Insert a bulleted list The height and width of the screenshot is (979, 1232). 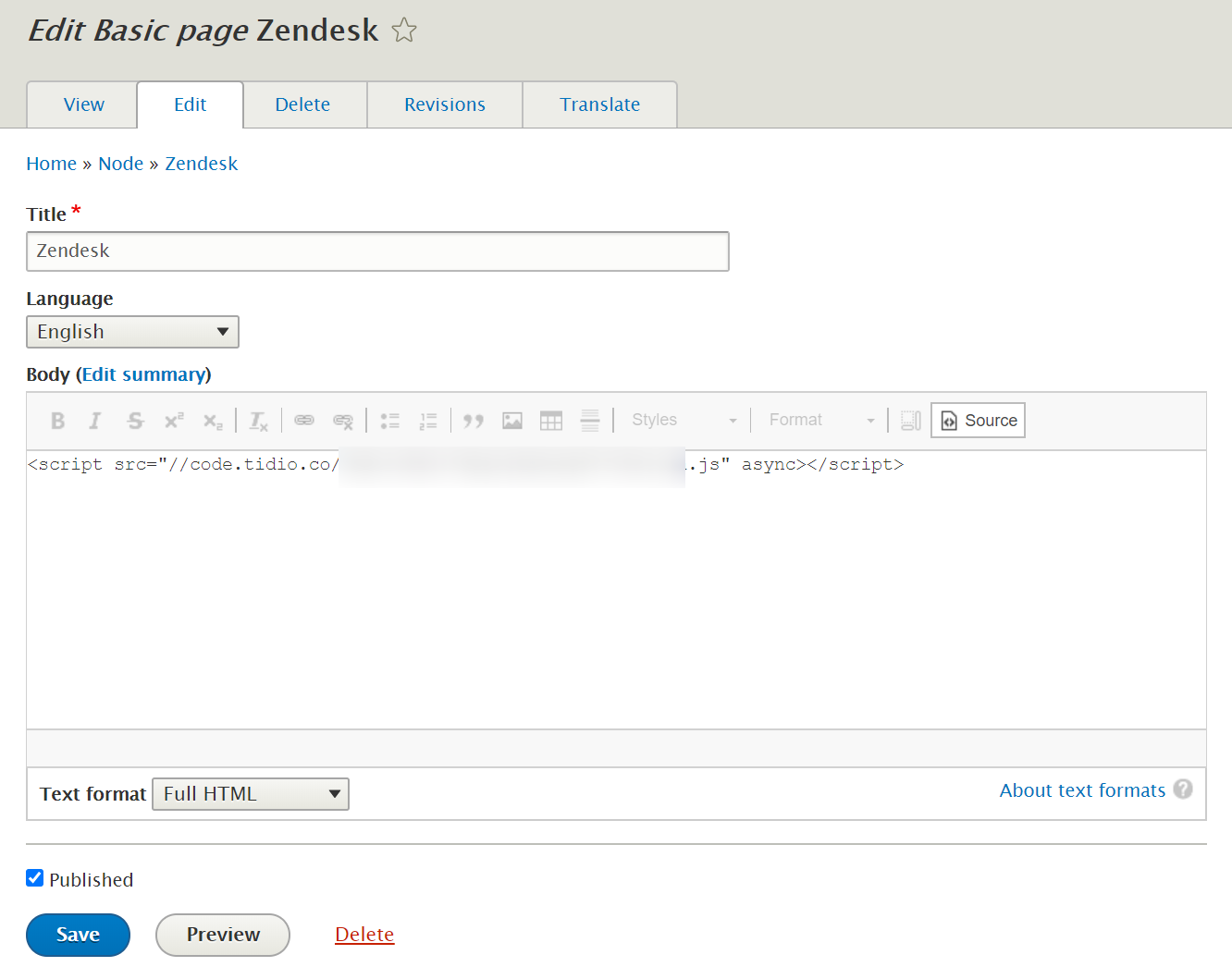[x=389, y=421]
